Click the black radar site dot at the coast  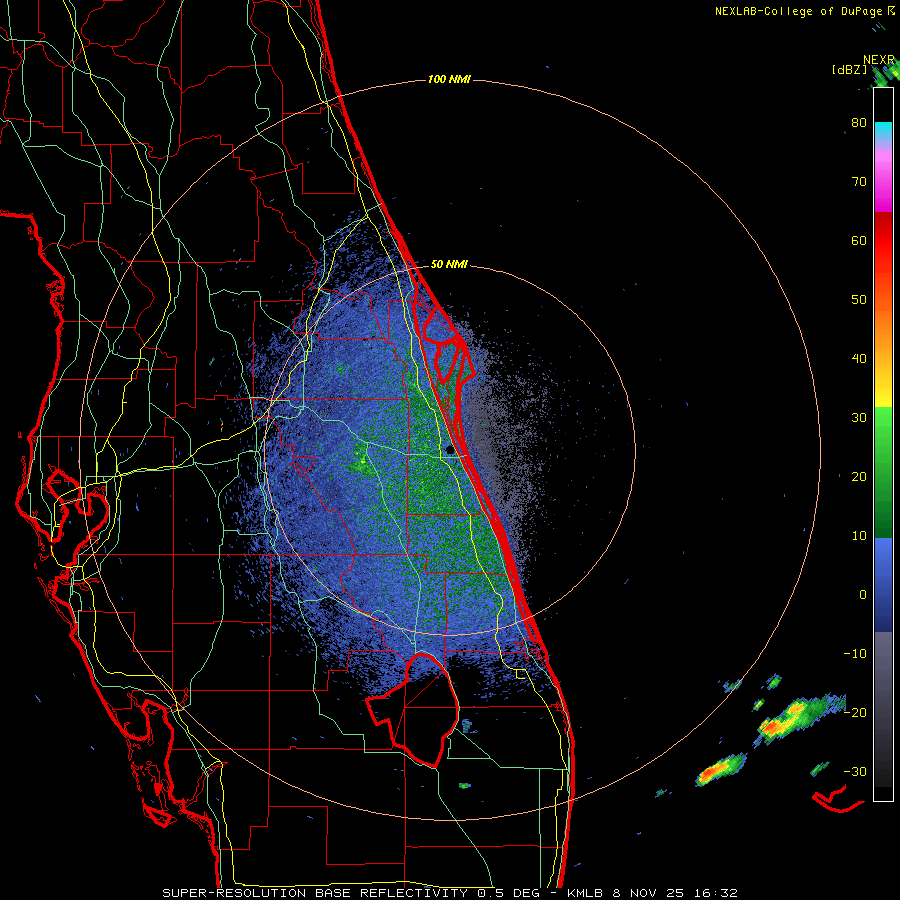(x=451, y=450)
